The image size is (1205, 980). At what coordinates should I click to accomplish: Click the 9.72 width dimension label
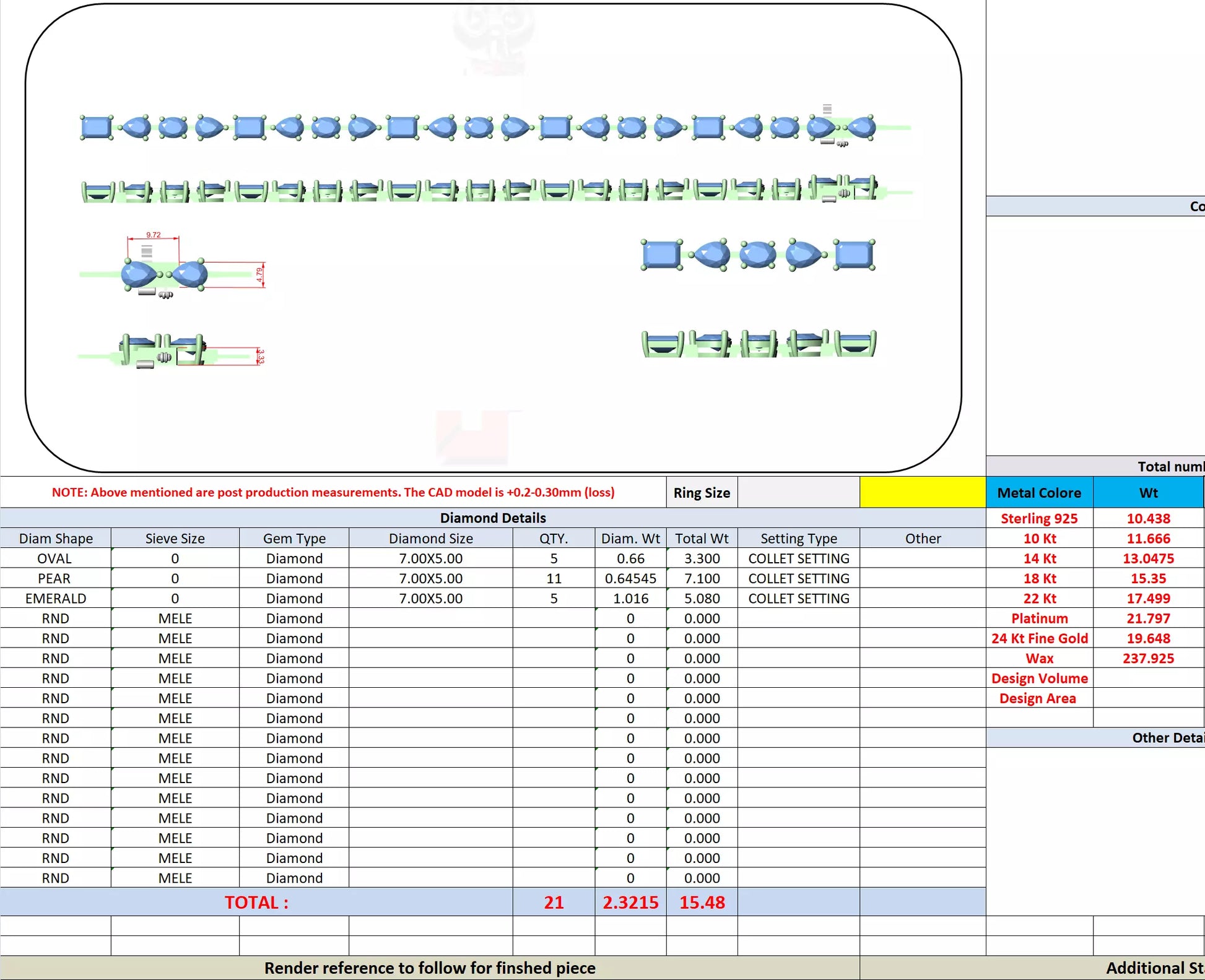(153, 235)
